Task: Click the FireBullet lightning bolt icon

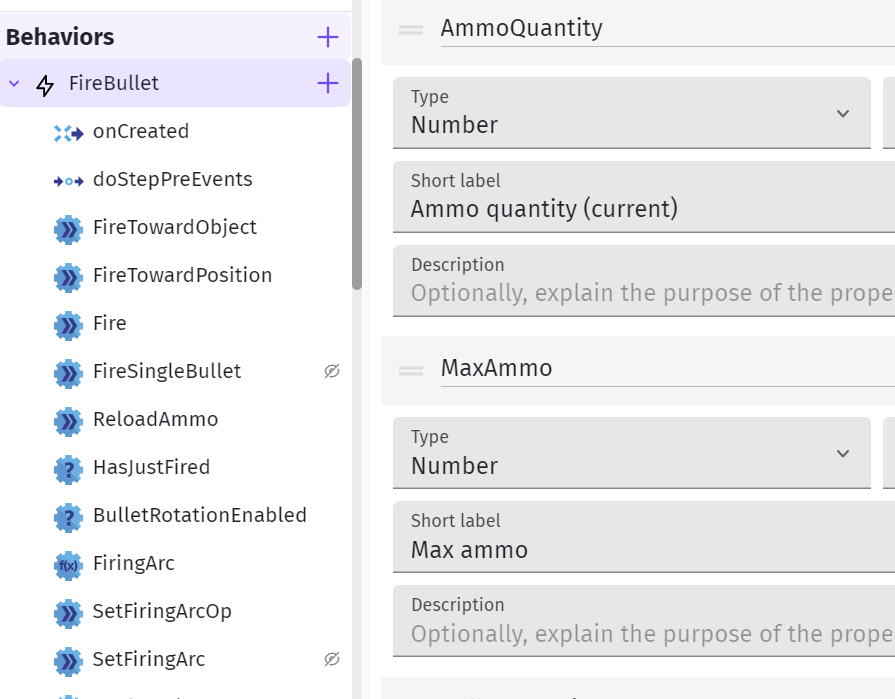Action: tap(45, 85)
